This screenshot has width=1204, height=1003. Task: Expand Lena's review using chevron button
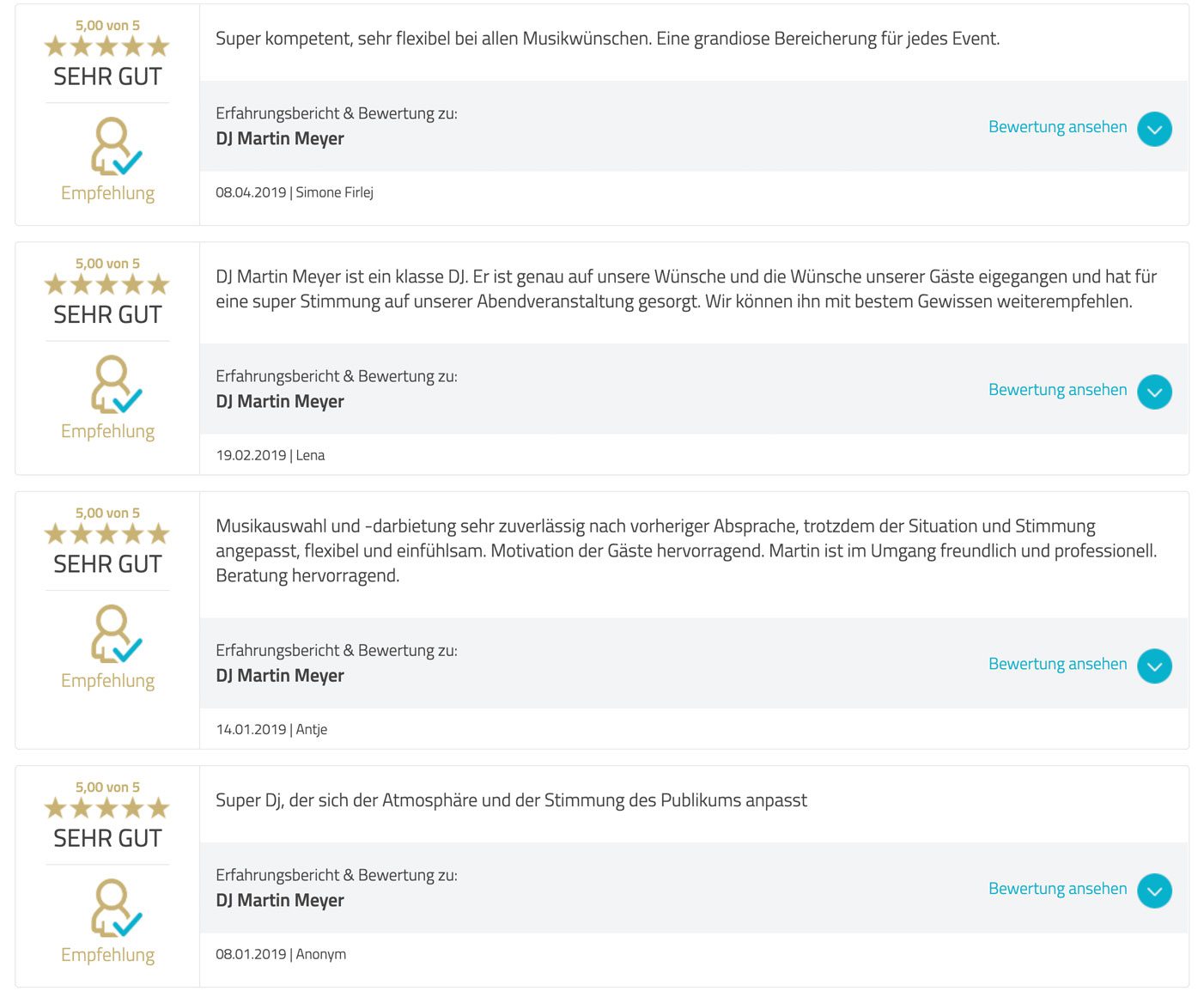click(x=1154, y=392)
